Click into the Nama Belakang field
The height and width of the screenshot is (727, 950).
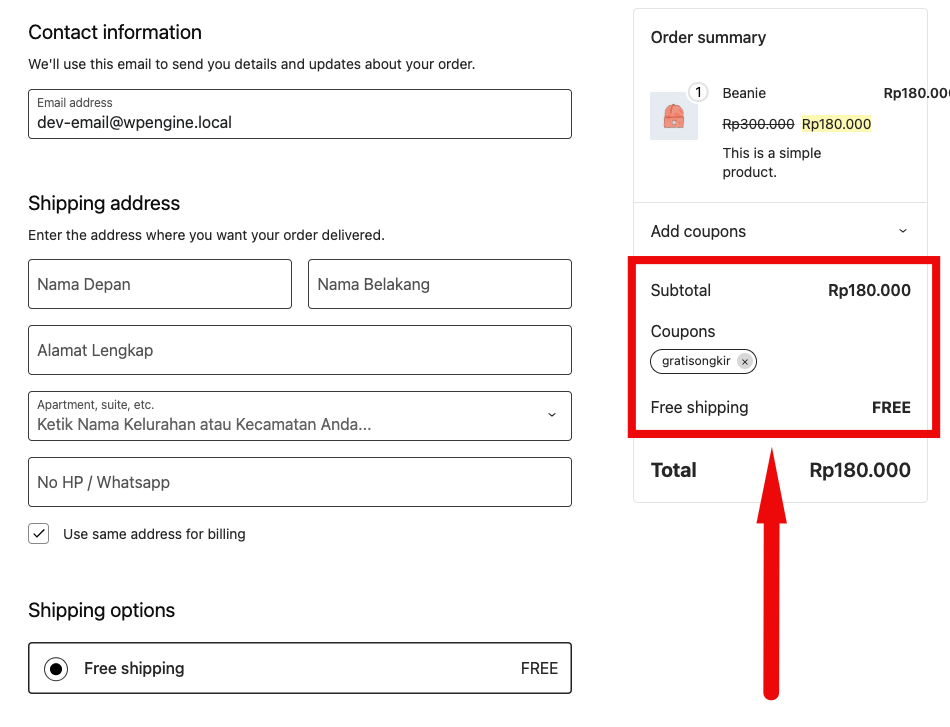(x=440, y=284)
